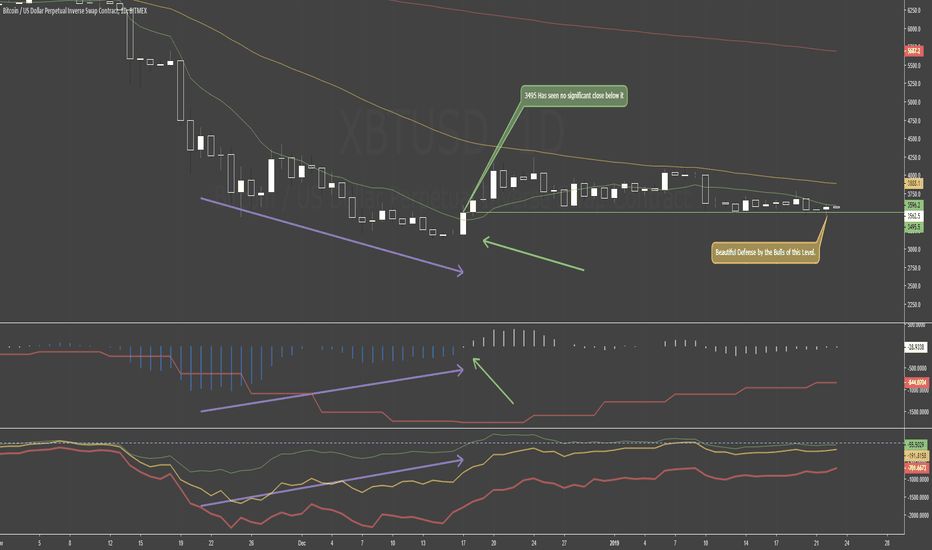Select the yellow 'Beautiful Defense by the Bulls' callout

[x=766, y=252]
